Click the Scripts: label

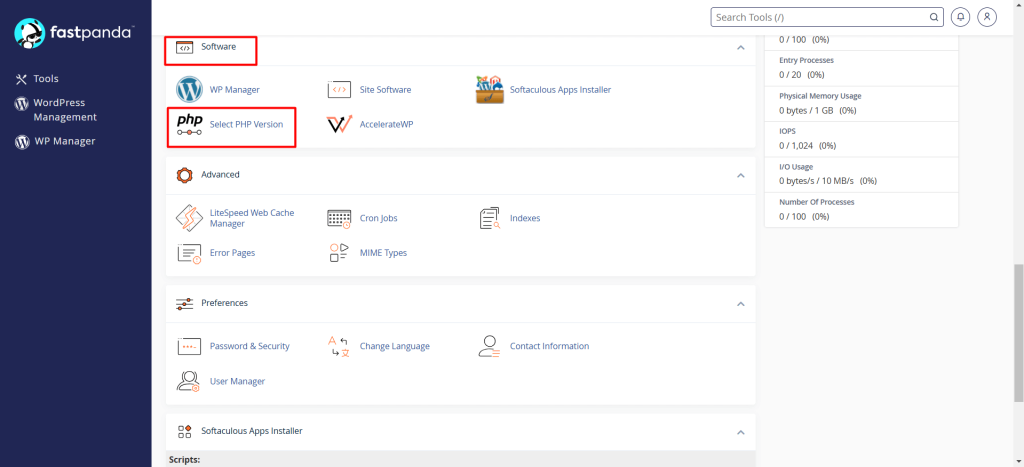(184, 460)
